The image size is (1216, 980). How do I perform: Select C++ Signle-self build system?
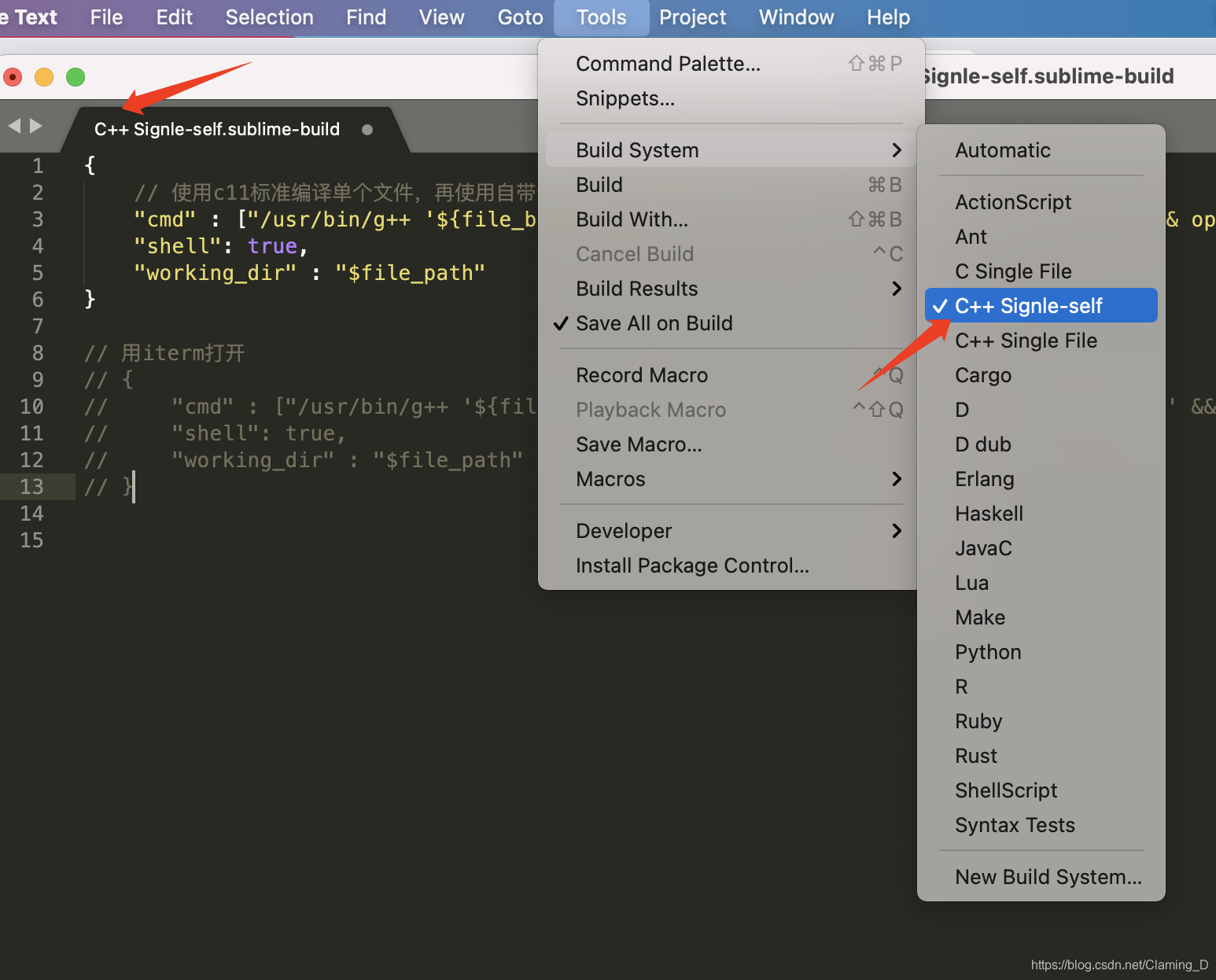(1041, 306)
